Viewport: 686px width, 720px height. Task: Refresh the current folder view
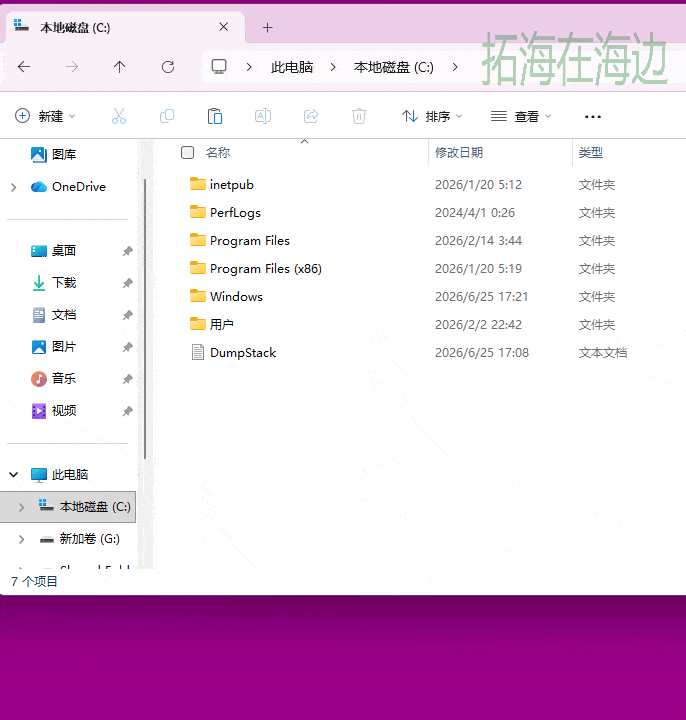(168, 67)
